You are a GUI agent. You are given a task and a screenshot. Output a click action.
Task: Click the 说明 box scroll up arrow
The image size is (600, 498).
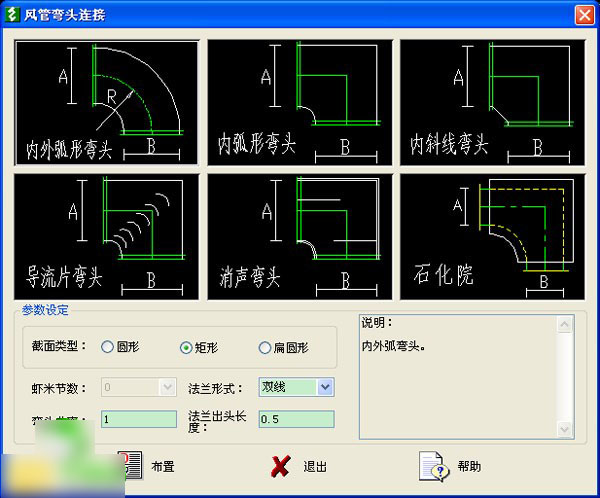565,325
